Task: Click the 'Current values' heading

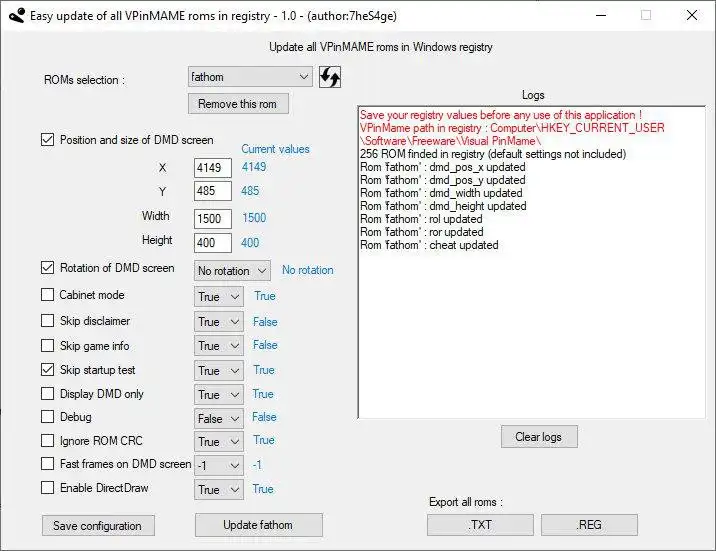Action: pos(275,149)
